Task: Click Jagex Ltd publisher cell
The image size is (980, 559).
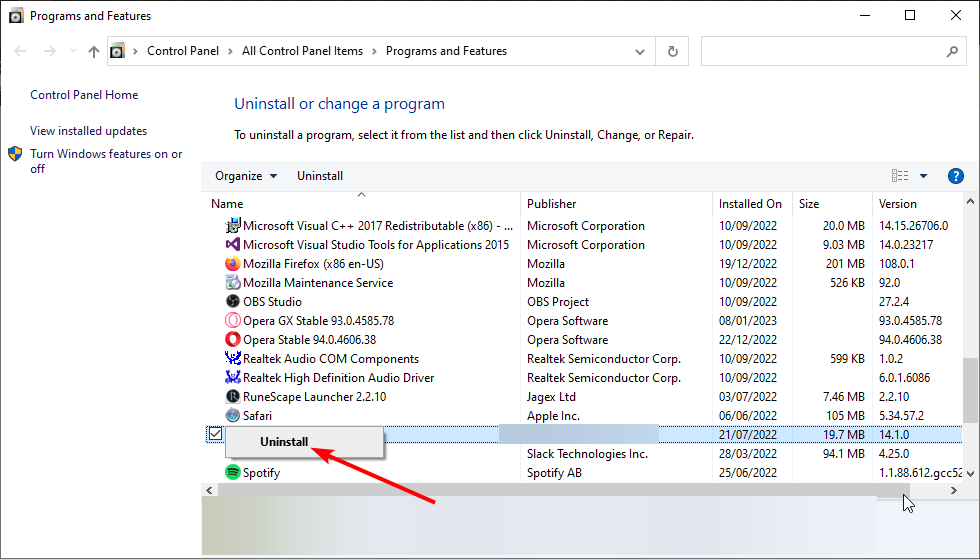Action: pyautogui.click(x=551, y=397)
